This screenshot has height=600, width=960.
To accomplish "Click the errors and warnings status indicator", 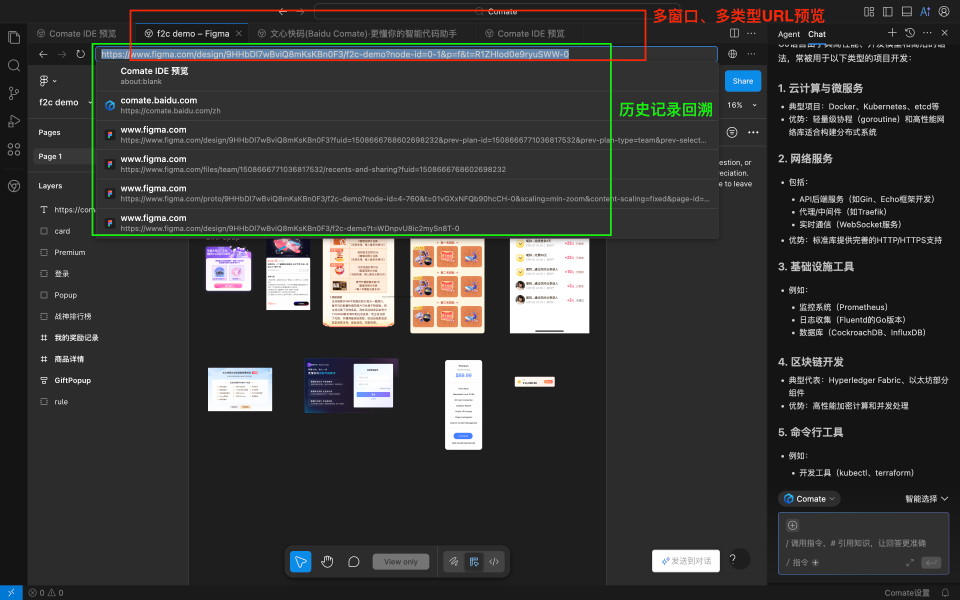I will tap(46, 593).
